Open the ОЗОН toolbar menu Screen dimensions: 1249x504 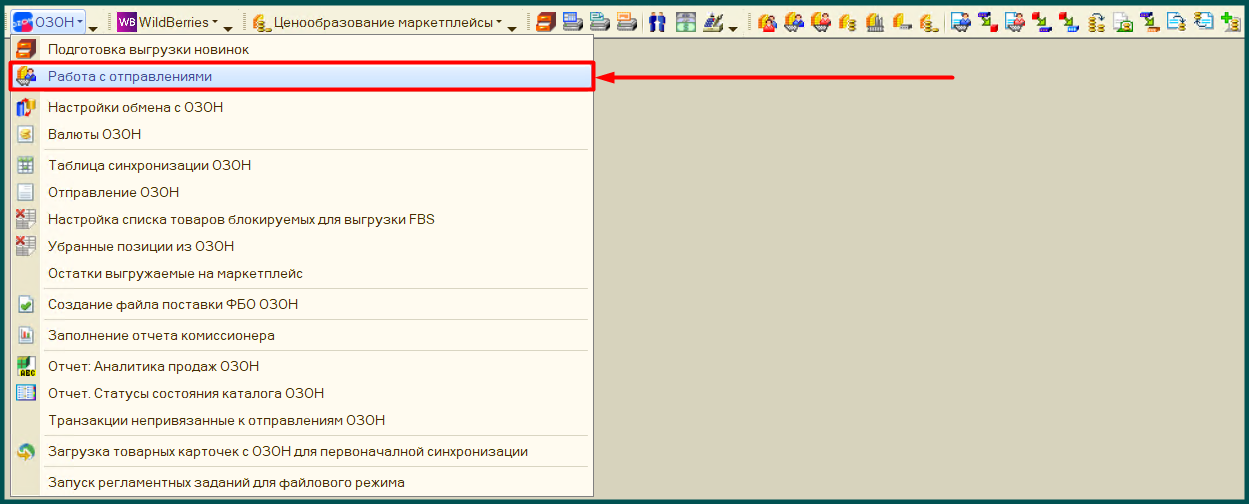coord(48,21)
